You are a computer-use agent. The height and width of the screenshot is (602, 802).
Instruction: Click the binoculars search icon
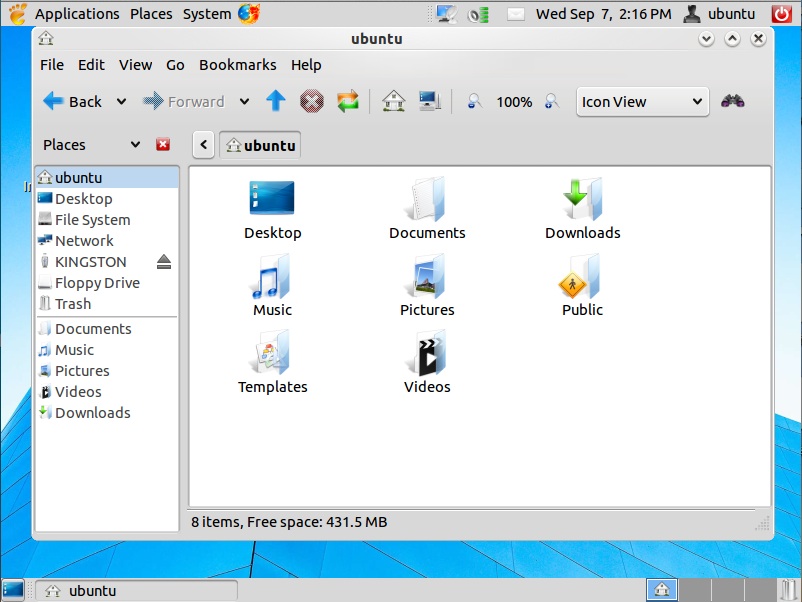point(732,101)
